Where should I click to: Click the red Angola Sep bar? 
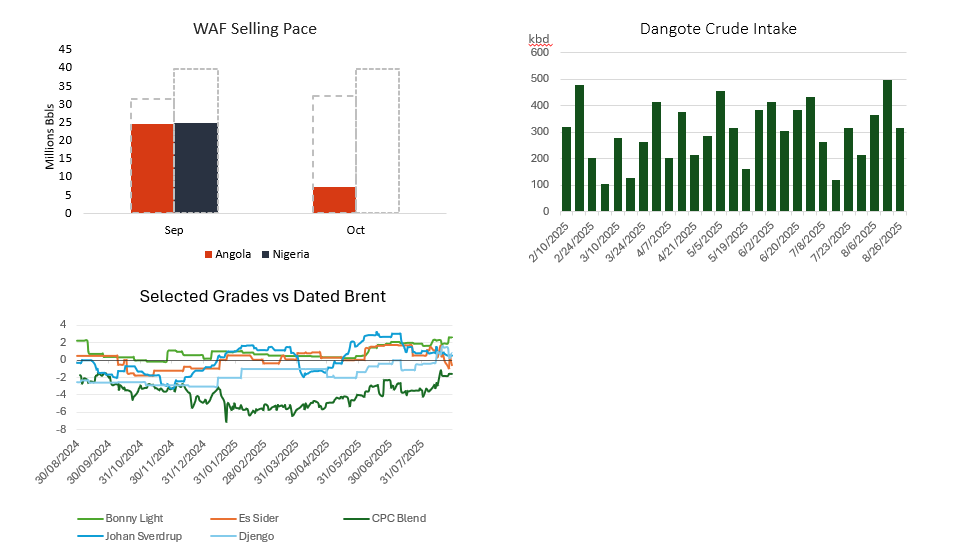pyautogui.click(x=152, y=168)
